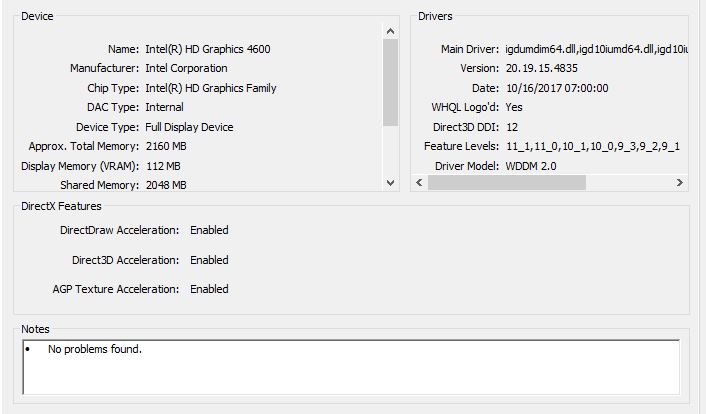Click the AGP Texture Acceleration Enabled status

(x=209, y=289)
